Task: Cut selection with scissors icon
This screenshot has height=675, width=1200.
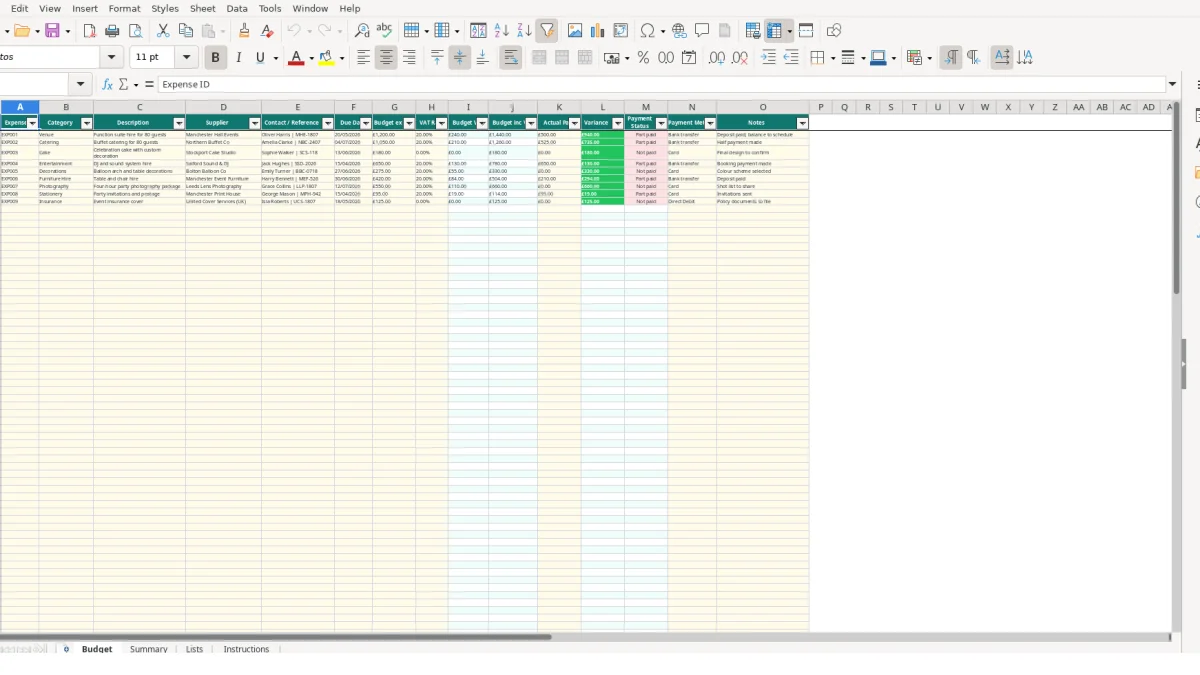Action: (163, 31)
